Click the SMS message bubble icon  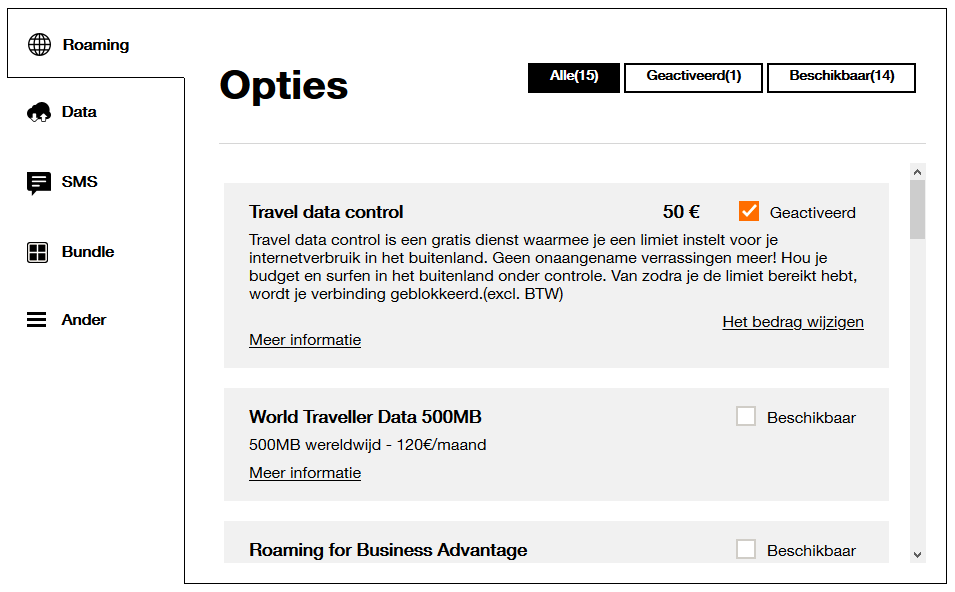[x=39, y=183]
